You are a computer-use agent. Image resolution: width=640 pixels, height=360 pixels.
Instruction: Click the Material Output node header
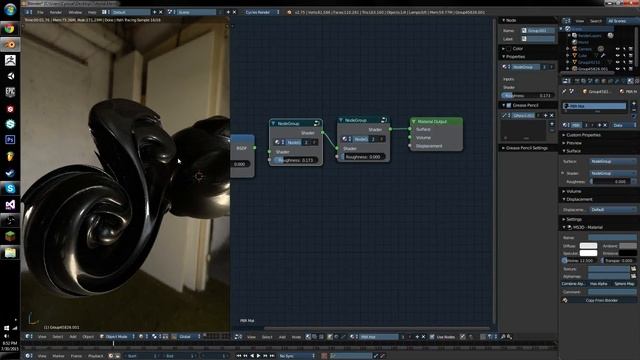coord(436,121)
